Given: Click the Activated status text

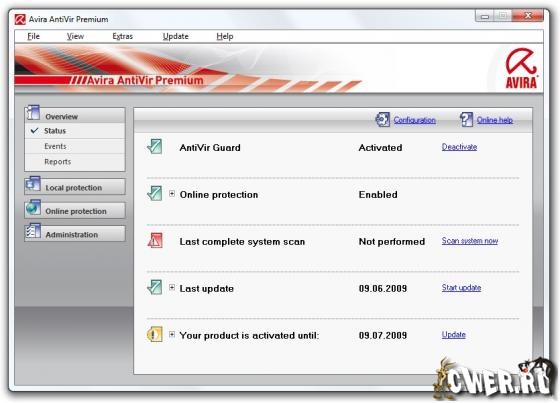Looking at the screenshot, I should click(380, 148).
